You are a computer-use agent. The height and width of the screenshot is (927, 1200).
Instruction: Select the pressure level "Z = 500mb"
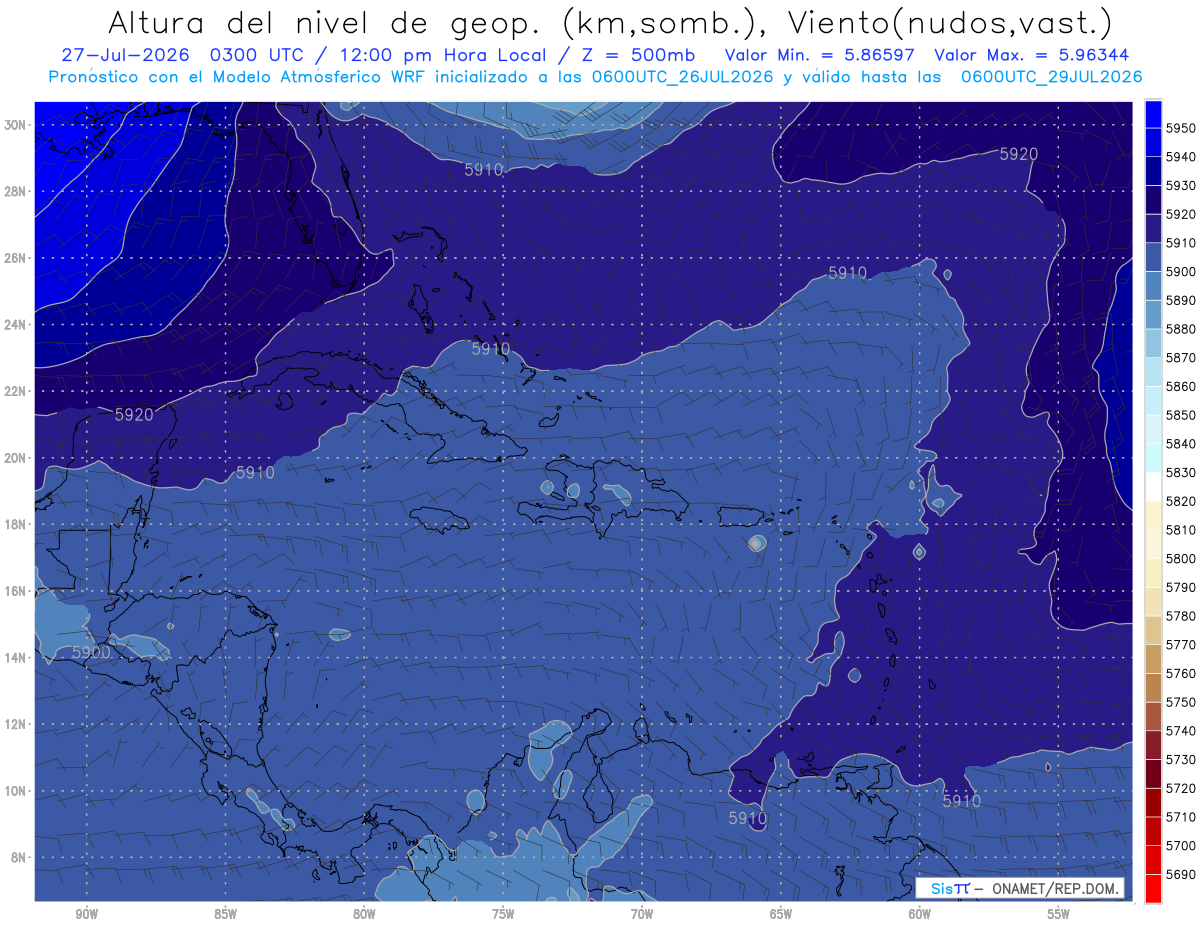(637, 55)
